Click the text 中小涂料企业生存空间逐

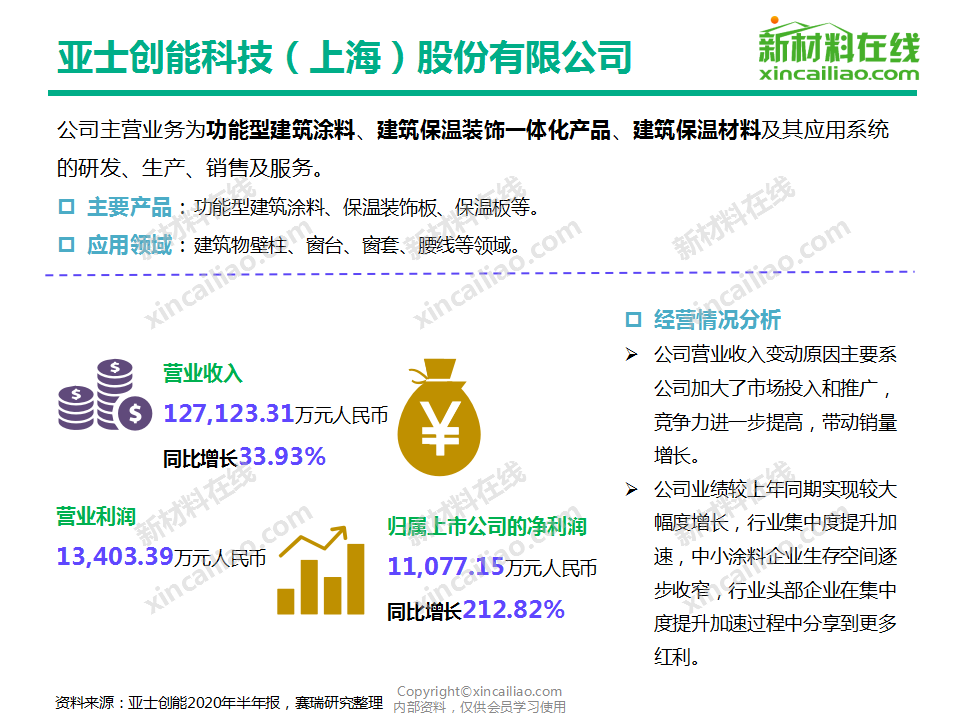point(794,557)
